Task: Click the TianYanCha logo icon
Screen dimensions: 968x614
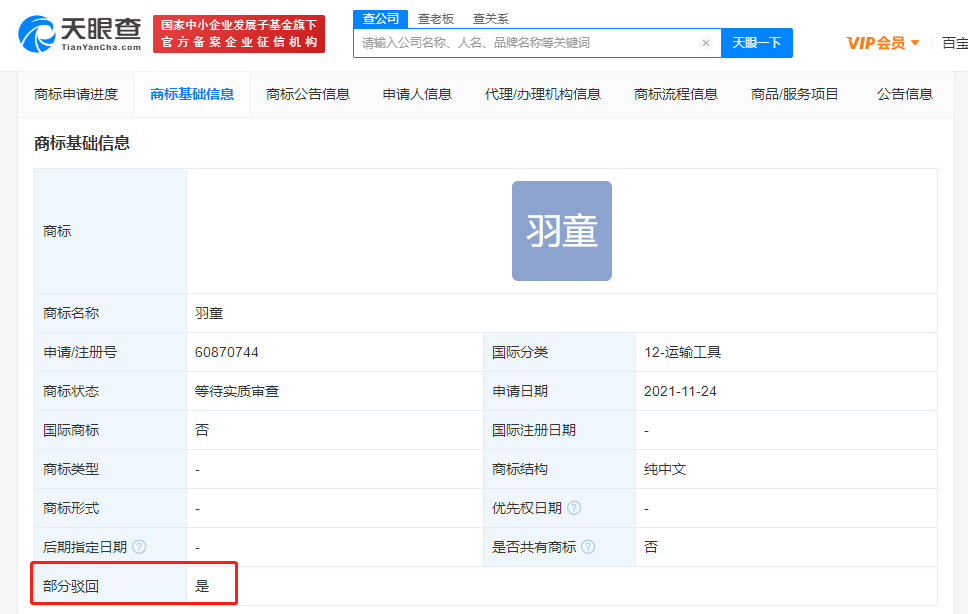Action: (38, 33)
